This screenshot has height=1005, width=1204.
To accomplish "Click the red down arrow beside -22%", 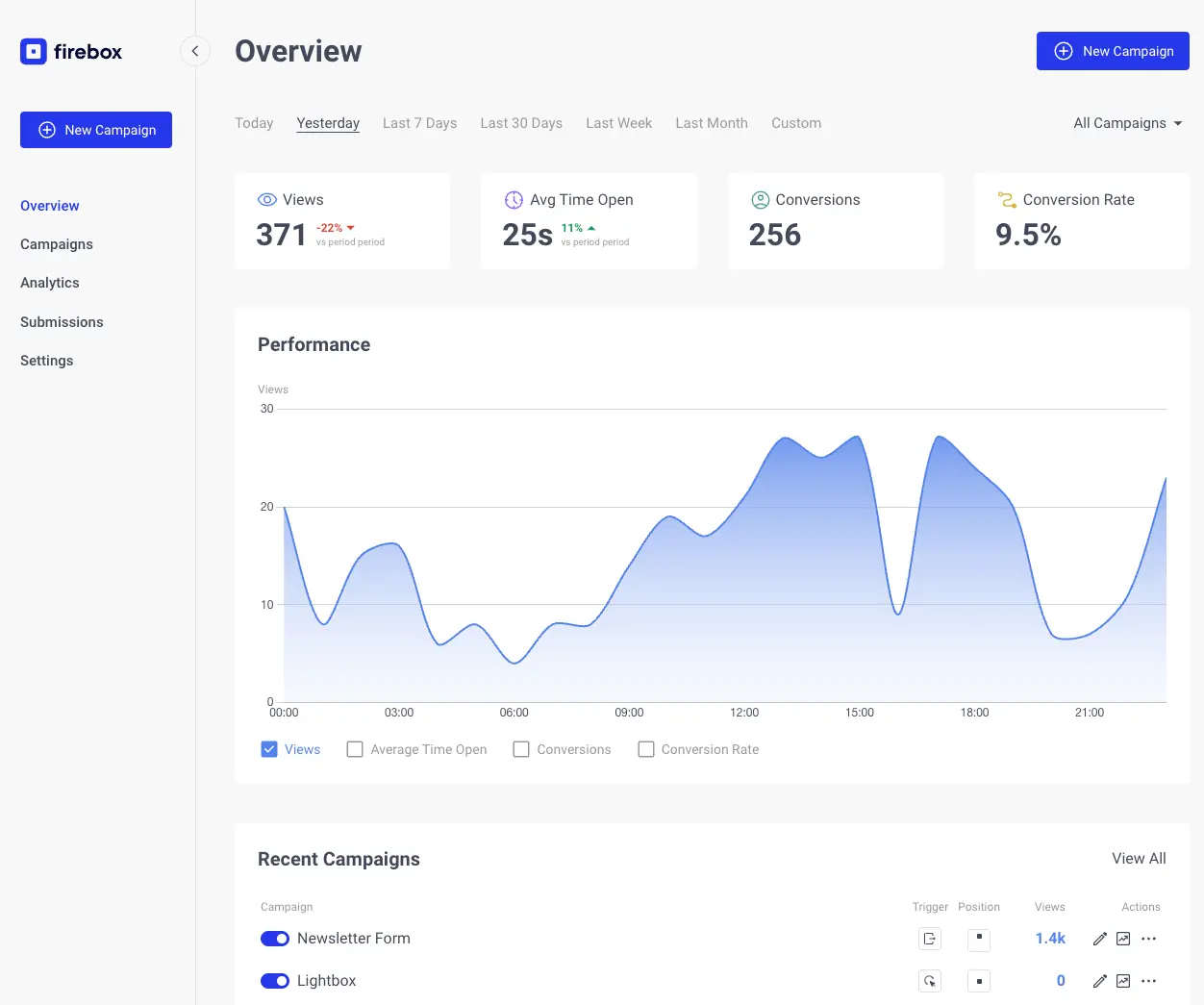I will coord(351,228).
